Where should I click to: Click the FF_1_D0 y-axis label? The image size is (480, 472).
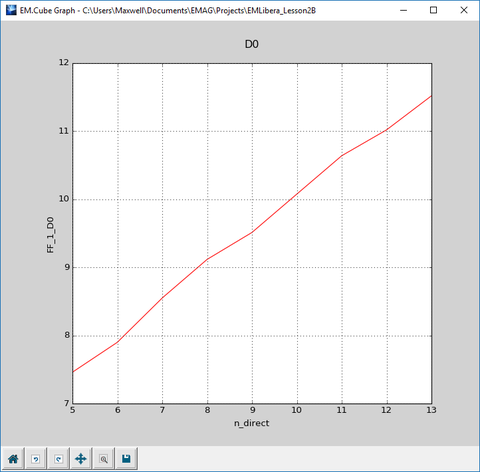click(50, 235)
